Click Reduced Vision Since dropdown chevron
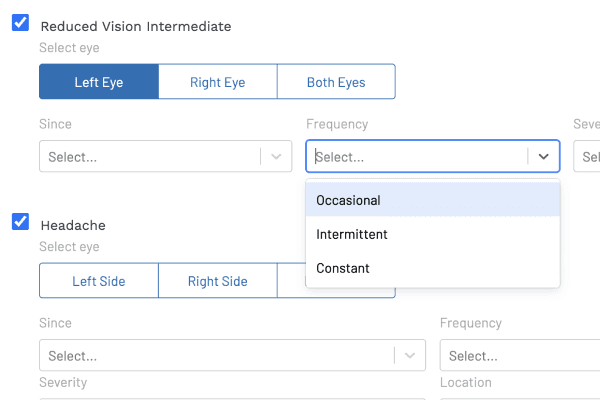Viewport: 600px width, 400px height. [277, 157]
